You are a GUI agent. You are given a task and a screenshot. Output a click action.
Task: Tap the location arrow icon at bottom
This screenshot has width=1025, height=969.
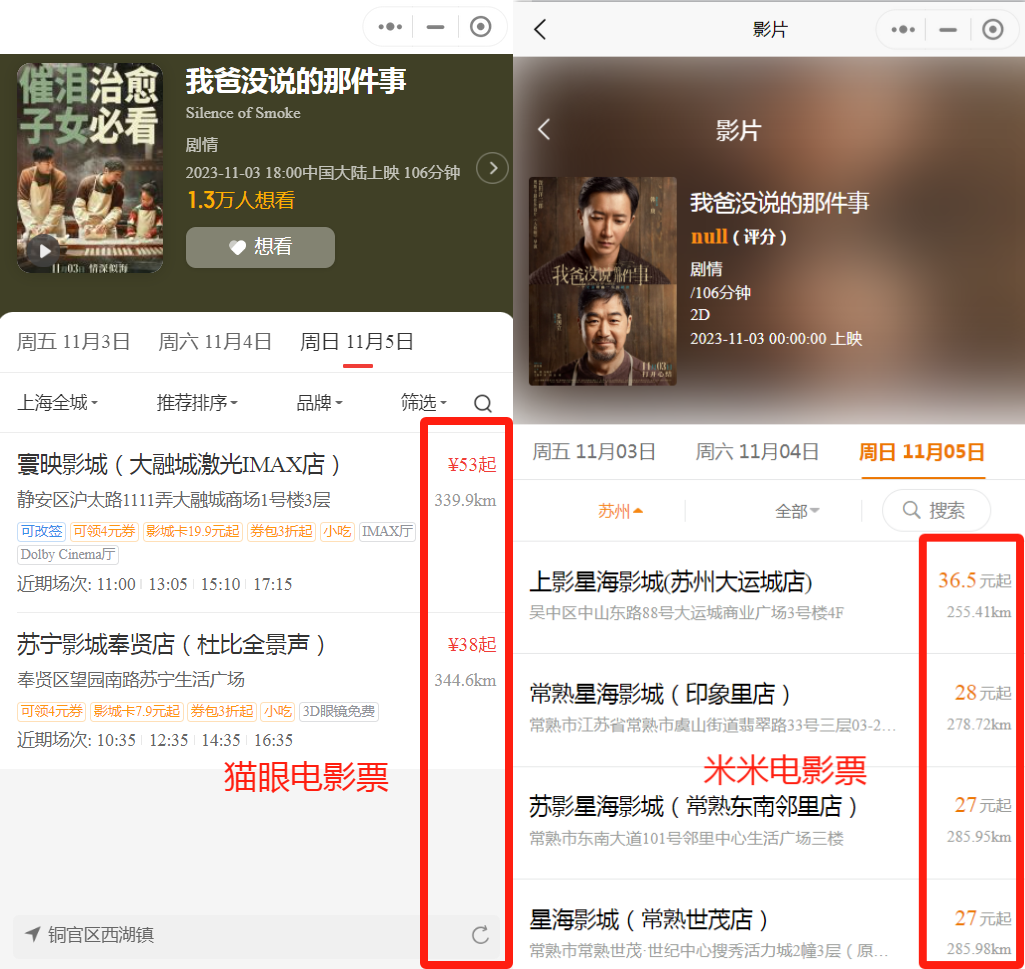click(32, 934)
